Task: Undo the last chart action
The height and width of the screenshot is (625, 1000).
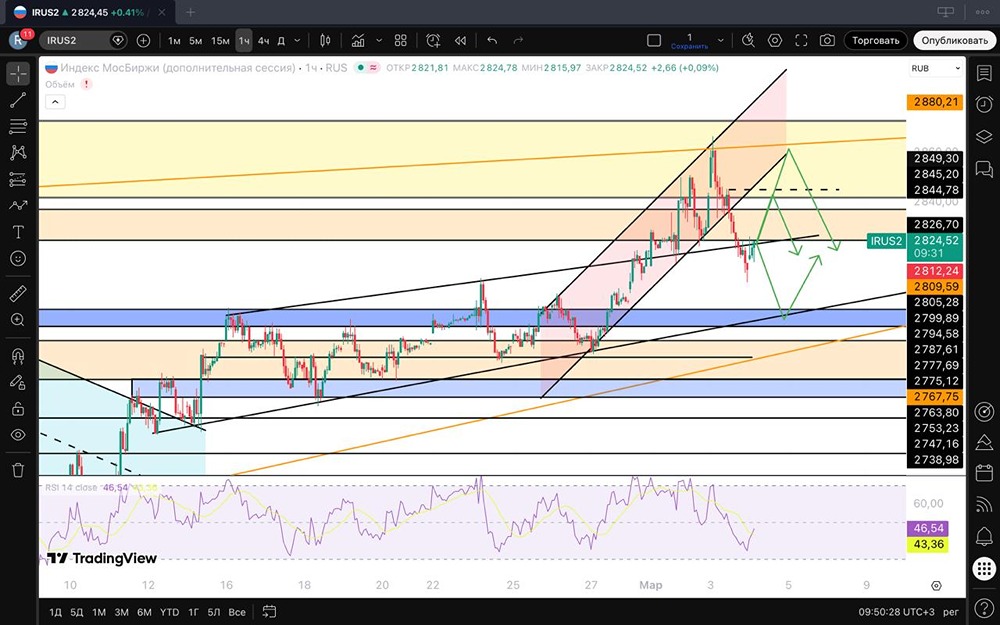Action: 492,41
